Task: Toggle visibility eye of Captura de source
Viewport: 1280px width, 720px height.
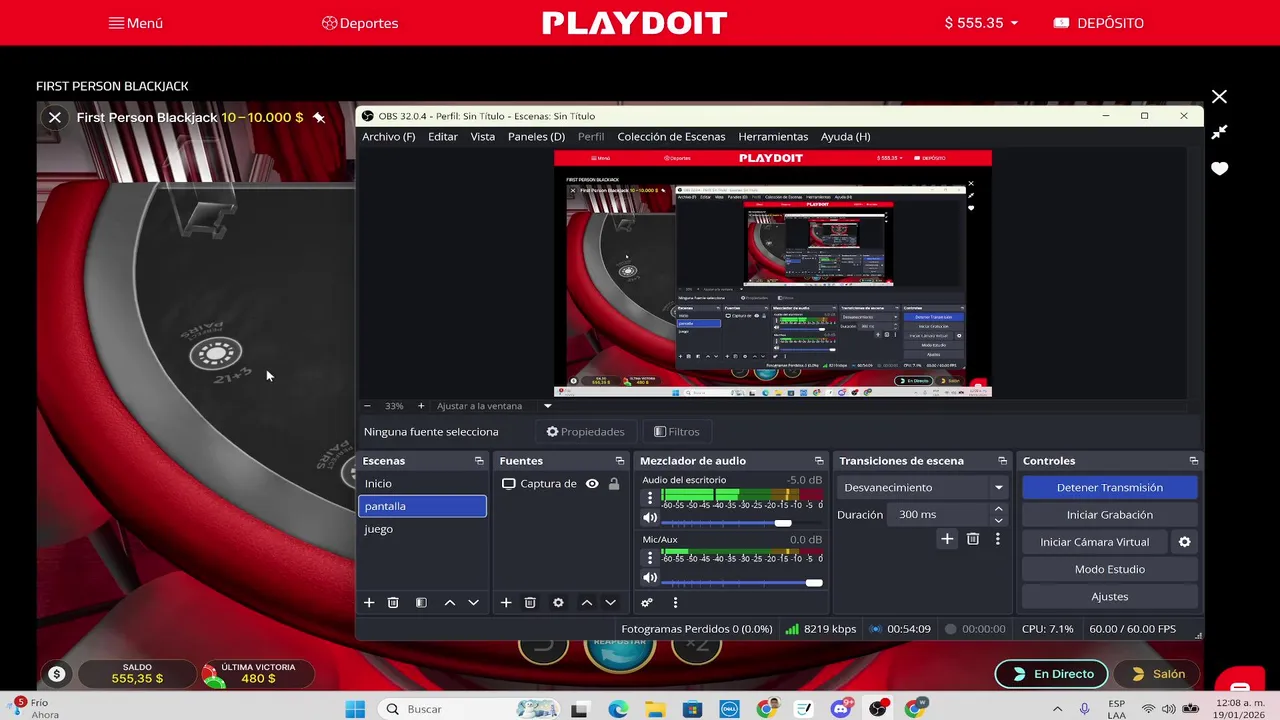Action: point(592,484)
